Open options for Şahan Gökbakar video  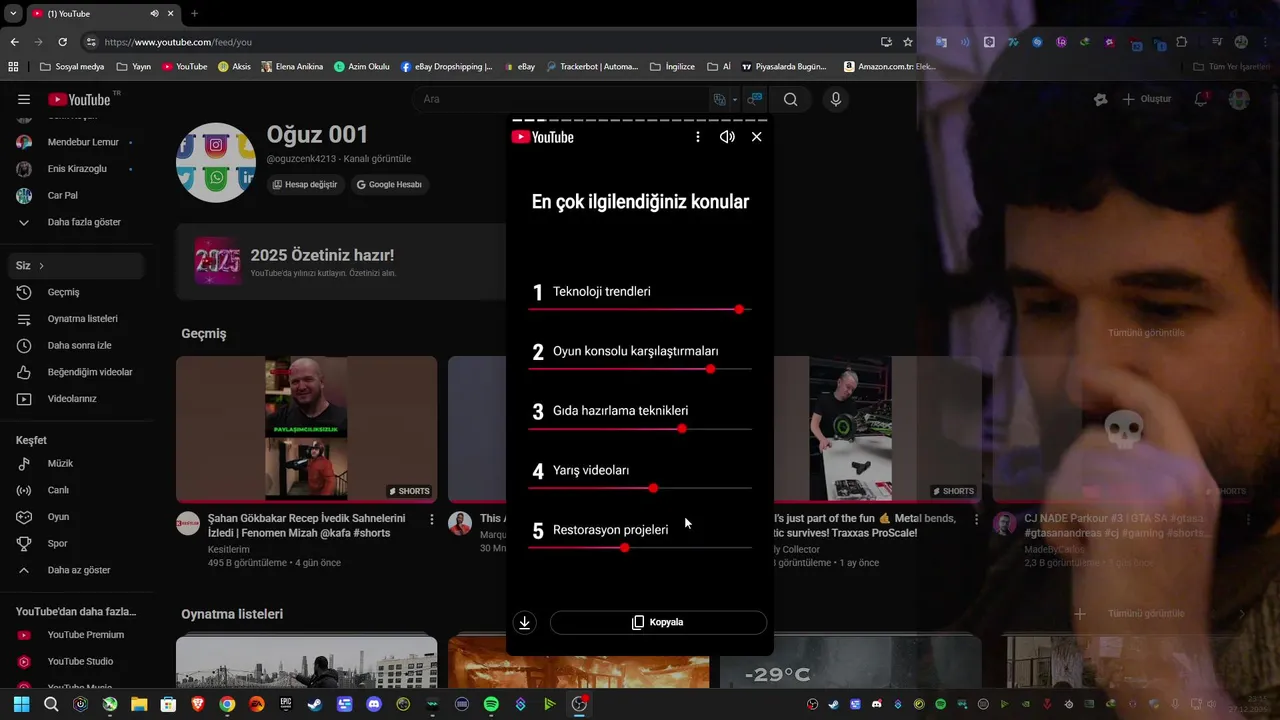[x=432, y=520]
